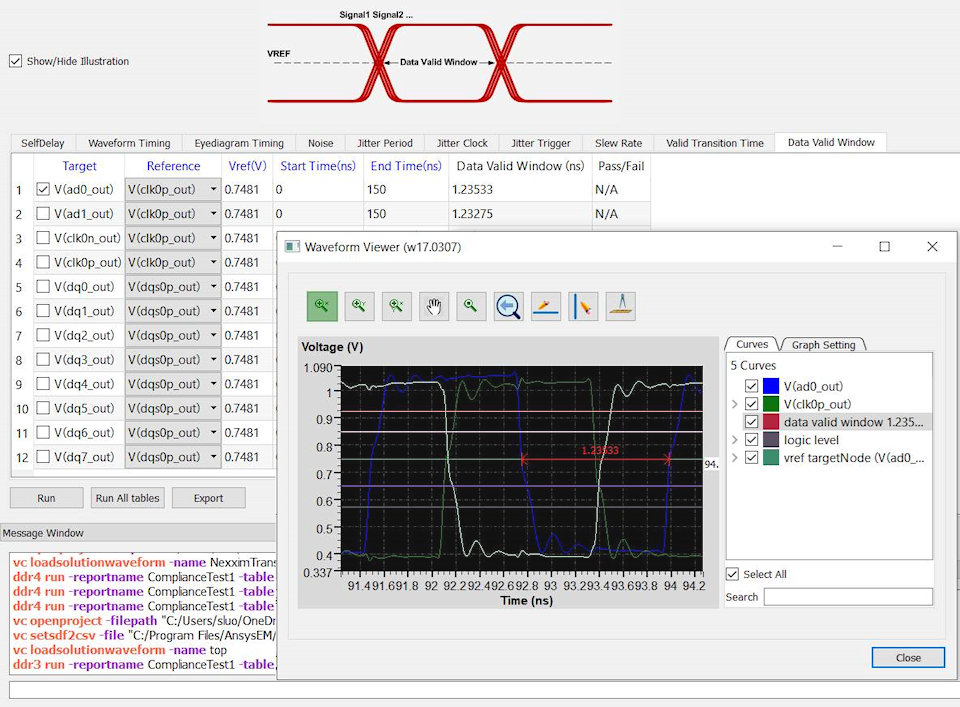Image resolution: width=960 pixels, height=707 pixels.
Task: Hide the data valid window curve
Action: (752, 422)
